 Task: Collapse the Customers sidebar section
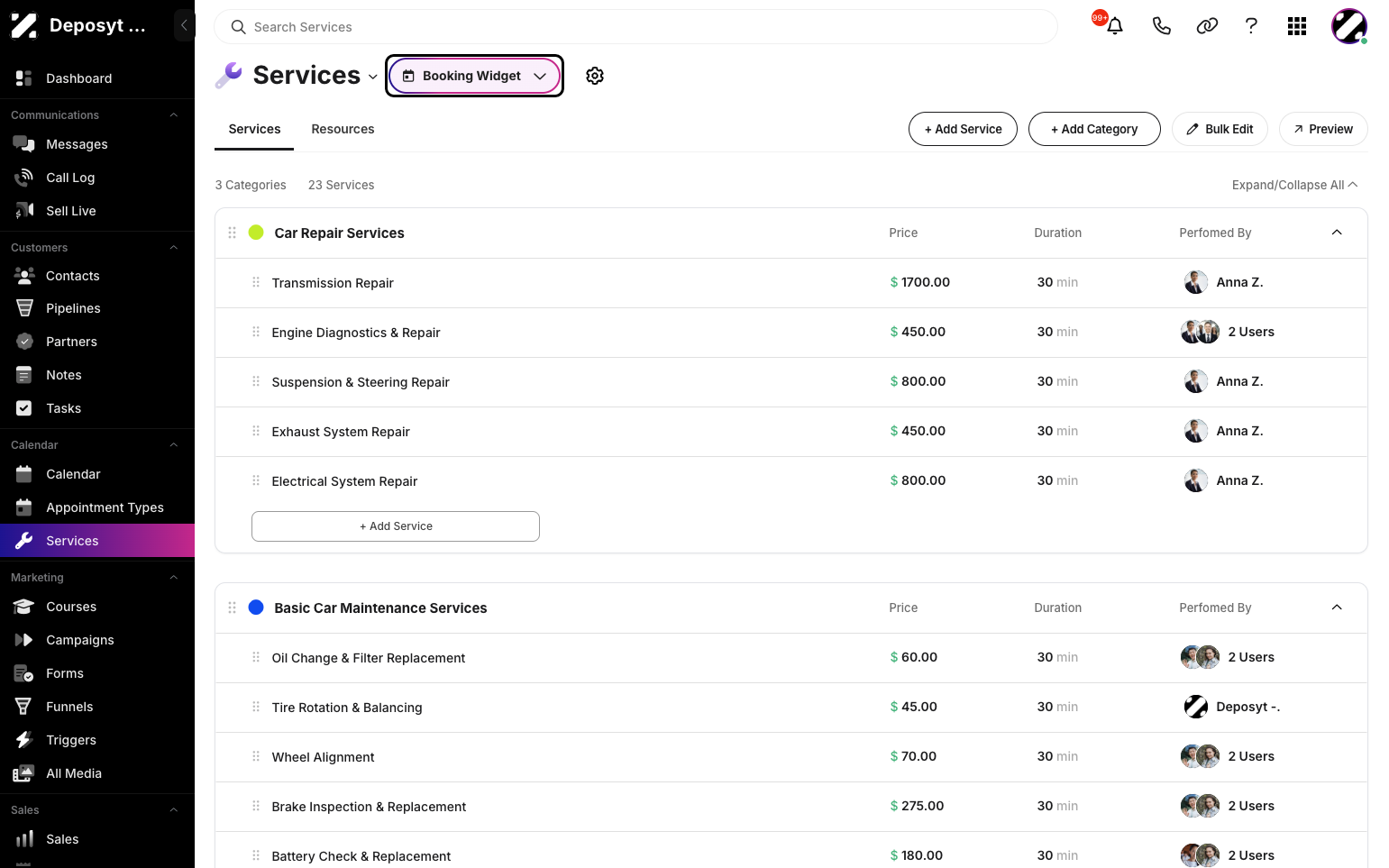(x=174, y=248)
